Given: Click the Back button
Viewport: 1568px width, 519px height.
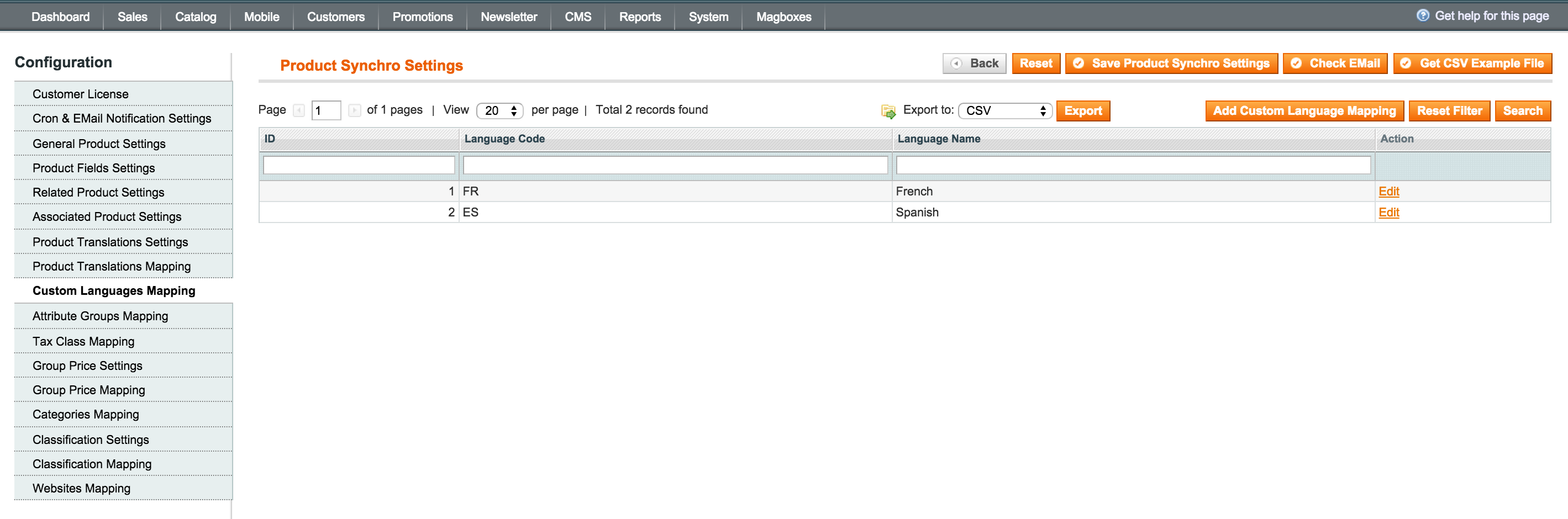Looking at the screenshot, I should 974,63.
